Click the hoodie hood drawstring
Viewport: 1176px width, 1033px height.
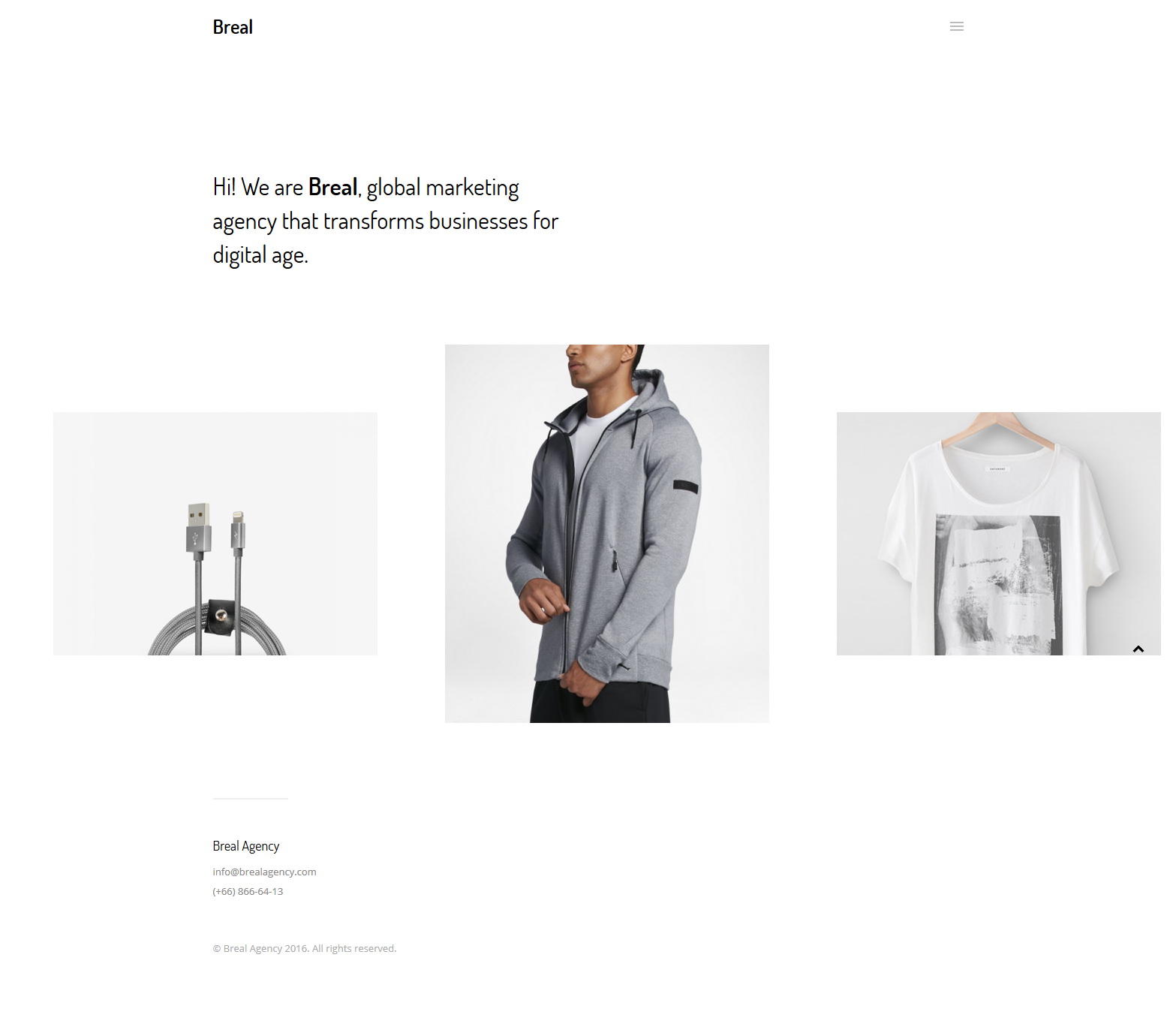pos(632,430)
